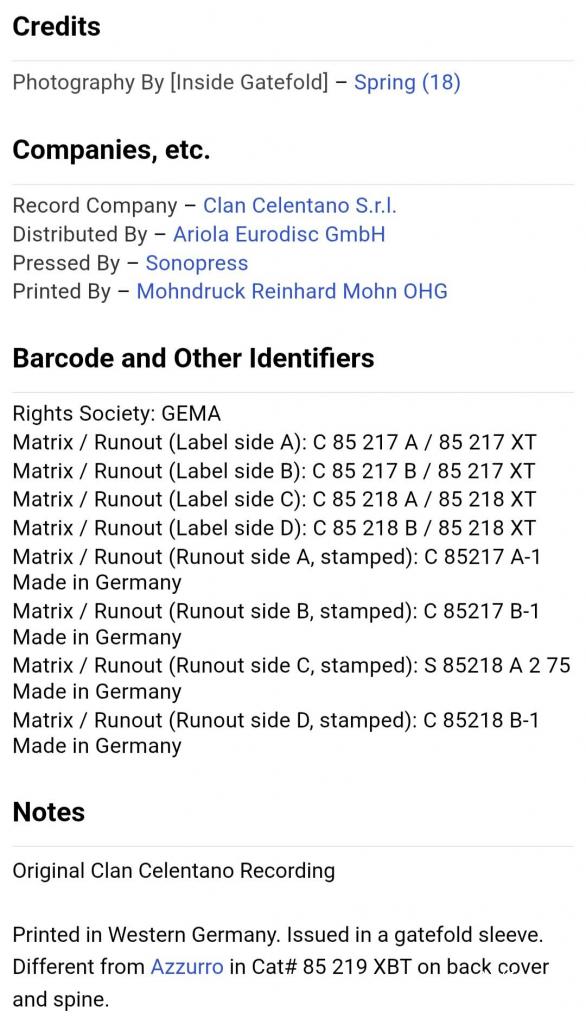This screenshot has width=586, height=1024.
Task: Click the Credits section heading
Action: click(x=56, y=26)
